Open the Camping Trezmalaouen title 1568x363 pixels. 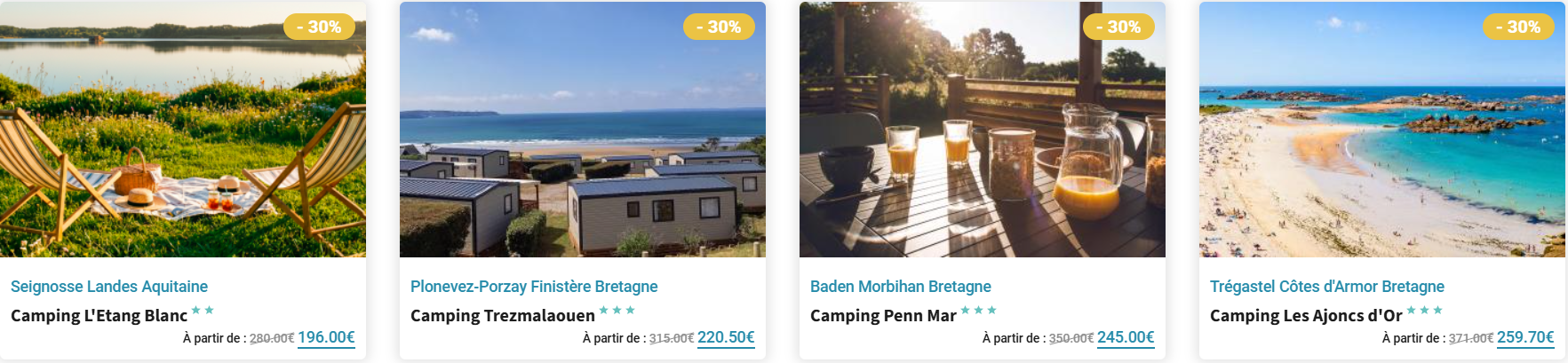pyautogui.click(x=502, y=316)
